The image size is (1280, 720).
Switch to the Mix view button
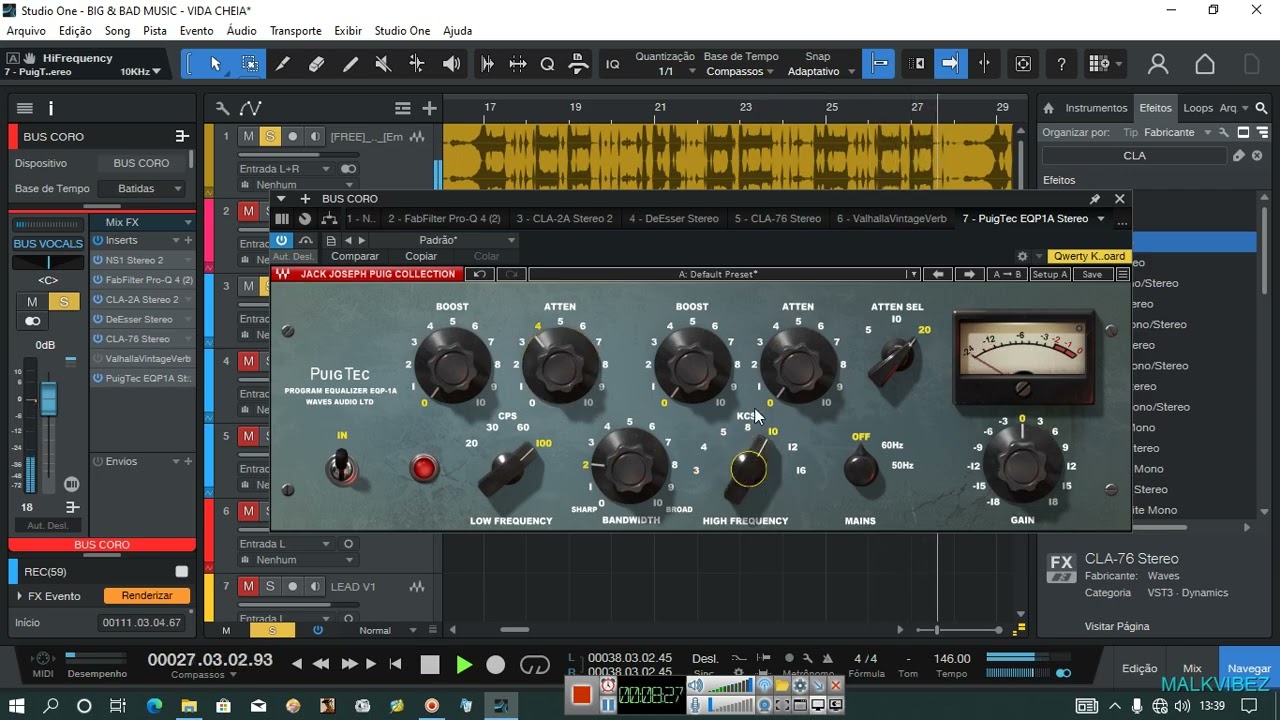[1192, 668]
